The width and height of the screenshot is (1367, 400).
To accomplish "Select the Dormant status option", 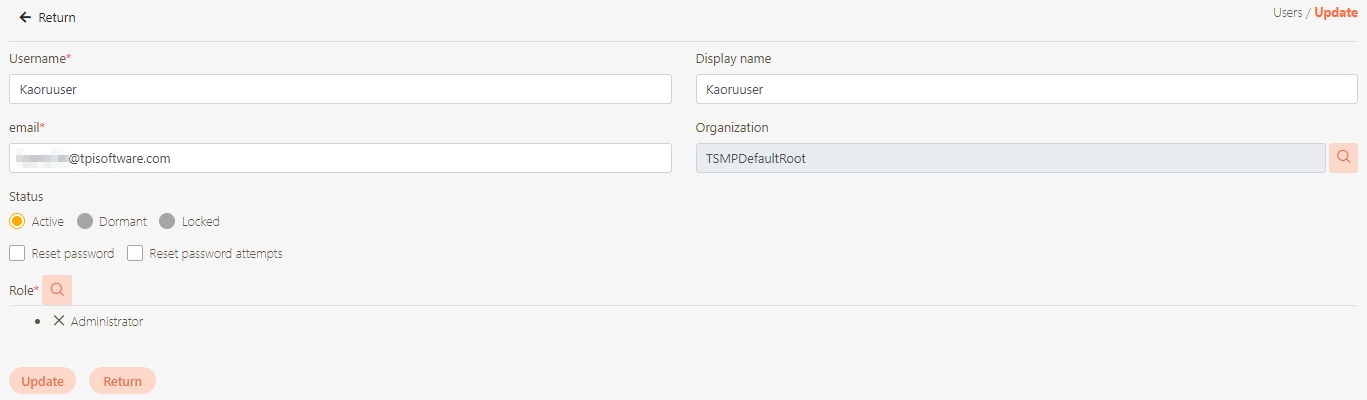I will click(x=85, y=221).
